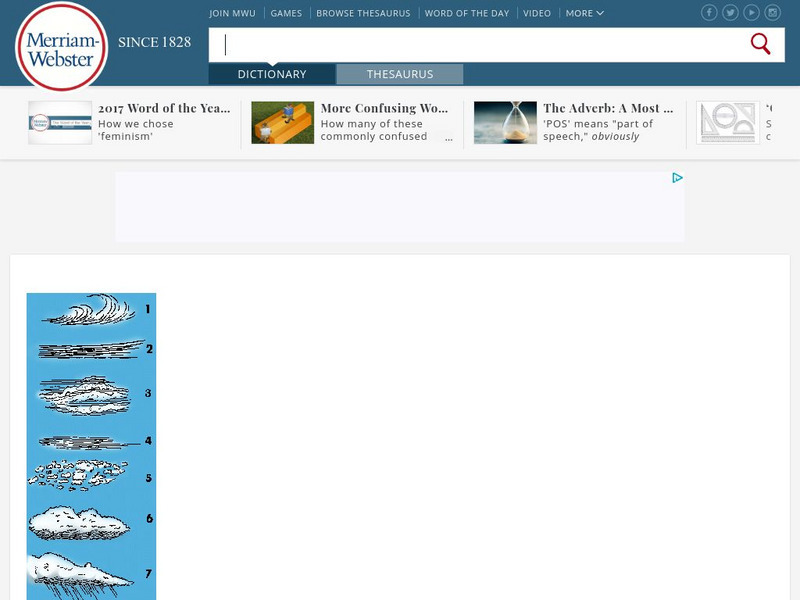Open the BROWSE THESAURUS page
Image resolution: width=800 pixels, height=600 pixels.
click(364, 13)
